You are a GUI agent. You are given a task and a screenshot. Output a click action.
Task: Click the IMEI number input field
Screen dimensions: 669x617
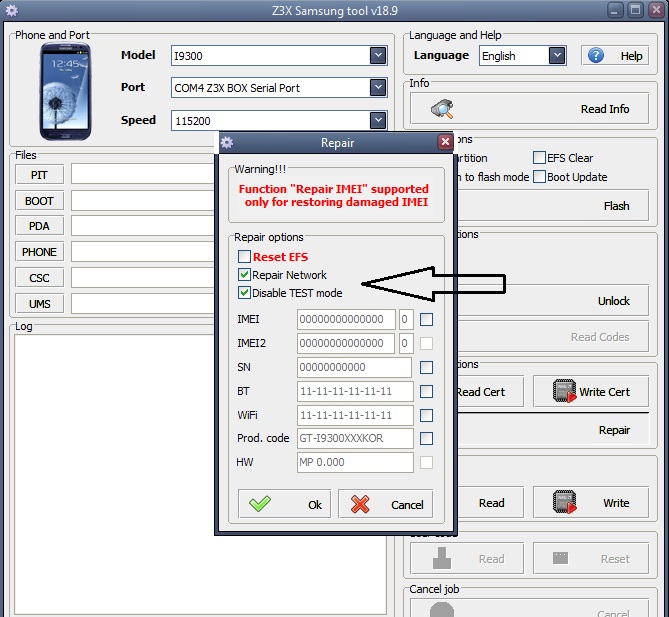346,319
